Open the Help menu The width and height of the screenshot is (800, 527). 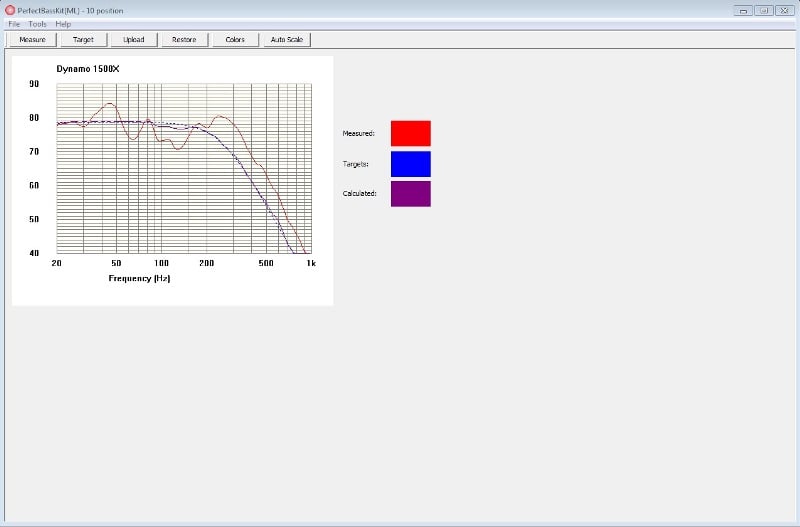pyautogui.click(x=63, y=23)
